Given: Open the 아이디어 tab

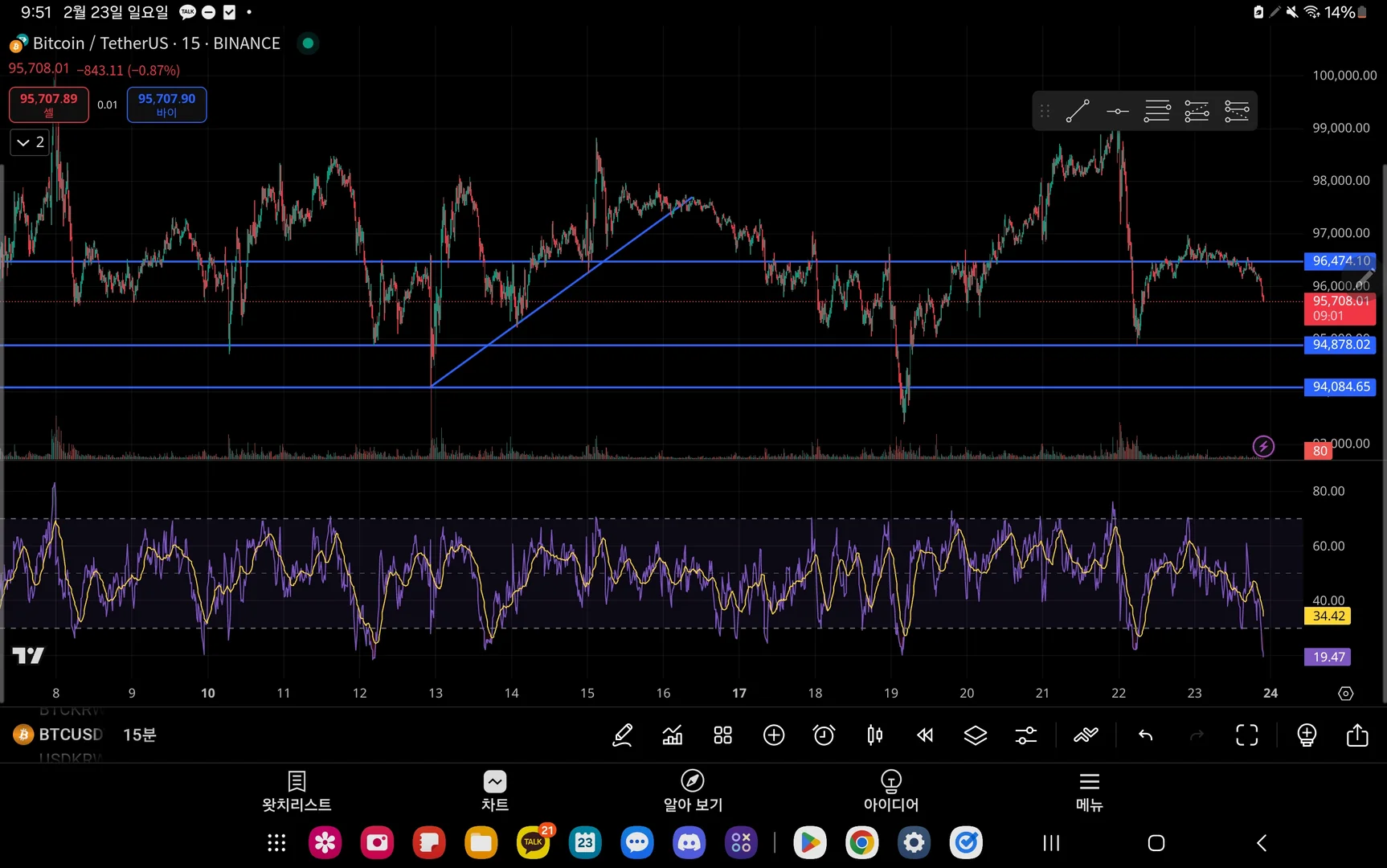Looking at the screenshot, I should tap(890, 792).
